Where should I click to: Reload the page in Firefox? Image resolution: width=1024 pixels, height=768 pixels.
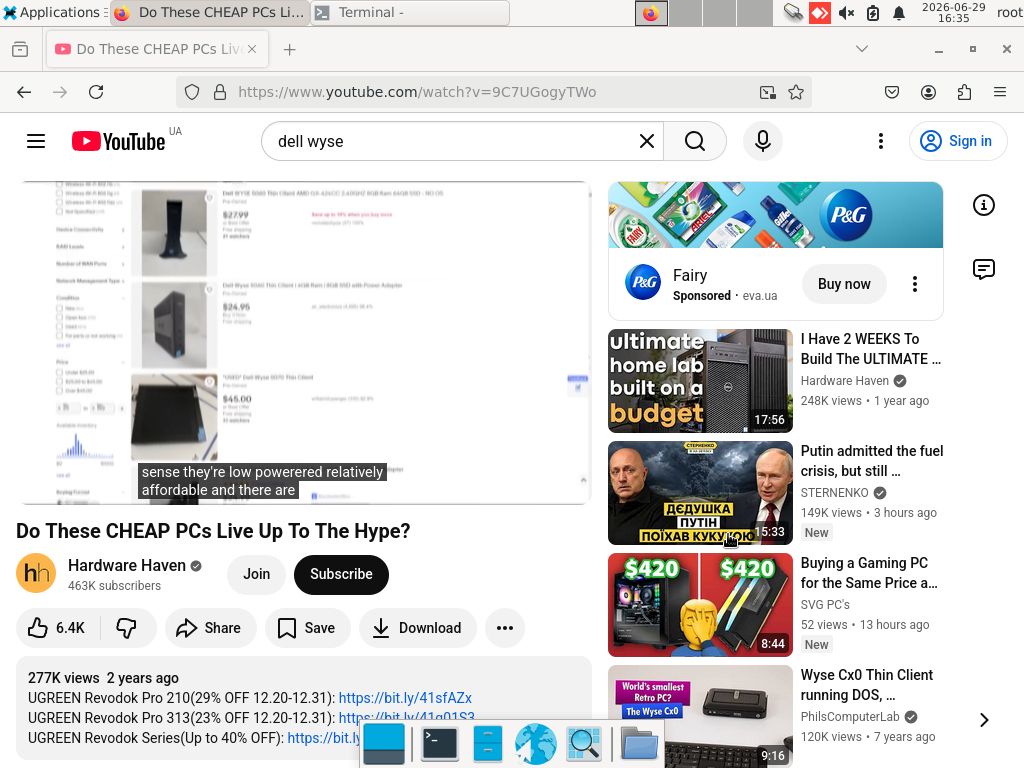tap(96, 92)
